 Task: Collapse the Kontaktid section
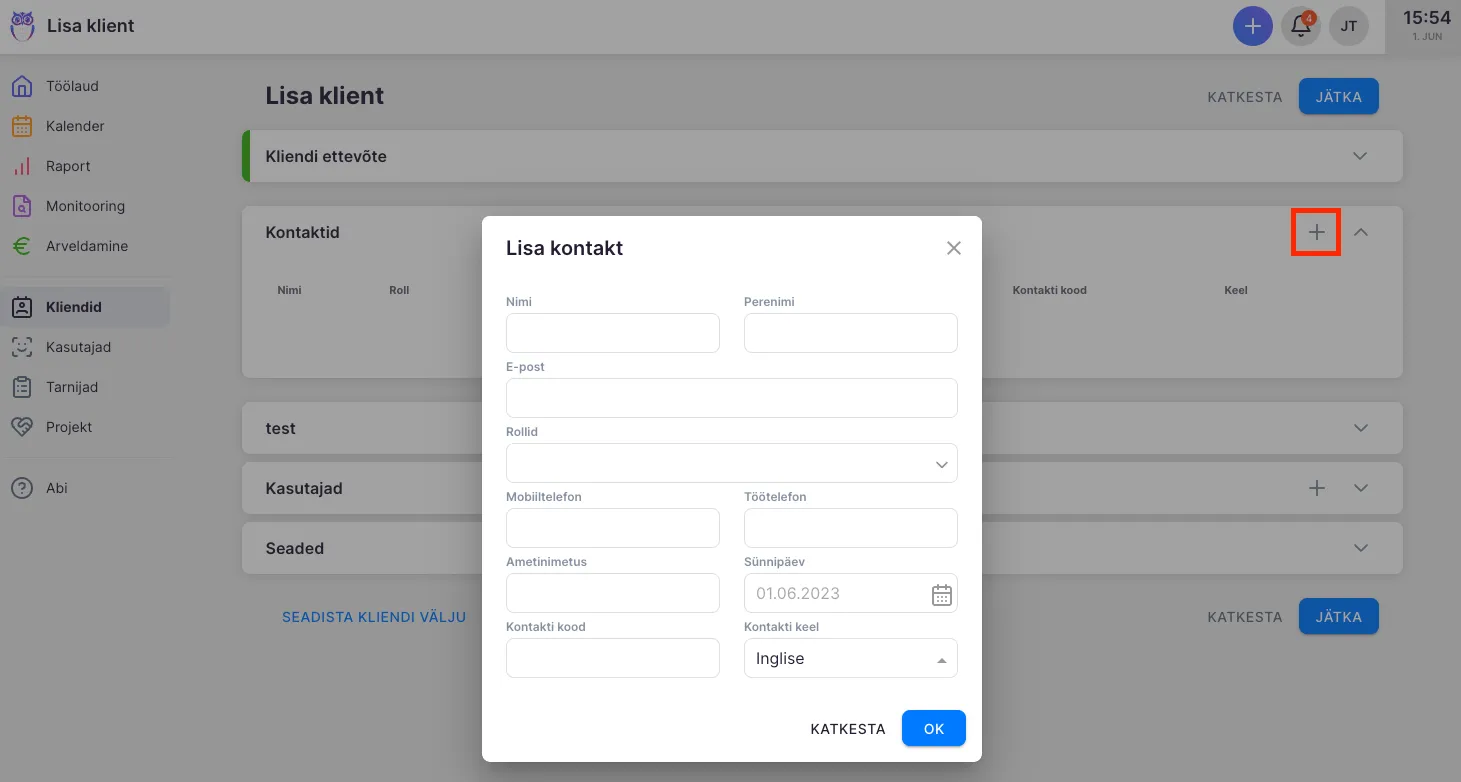pyautogui.click(x=1360, y=232)
